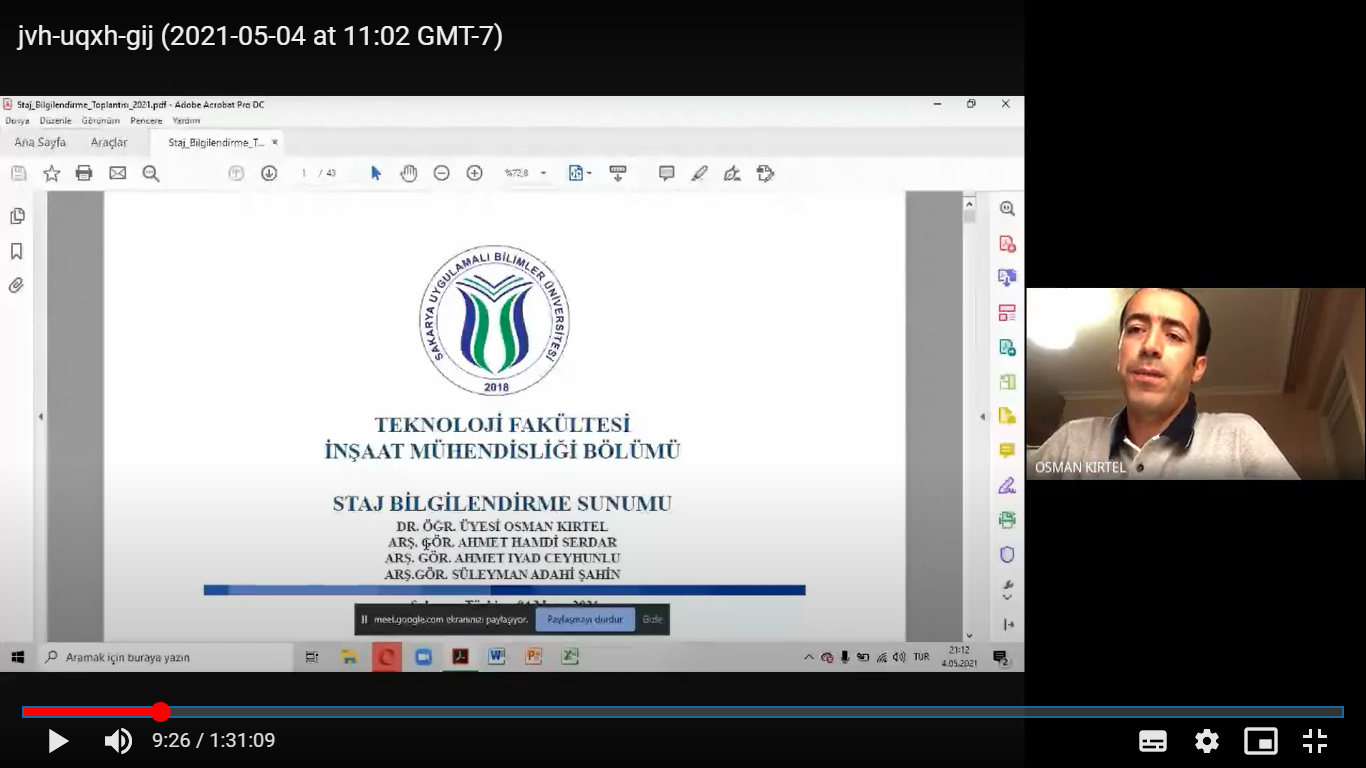This screenshot has height=768, width=1366.
Task: Open the Pencere menu
Action: [x=146, y=120]
